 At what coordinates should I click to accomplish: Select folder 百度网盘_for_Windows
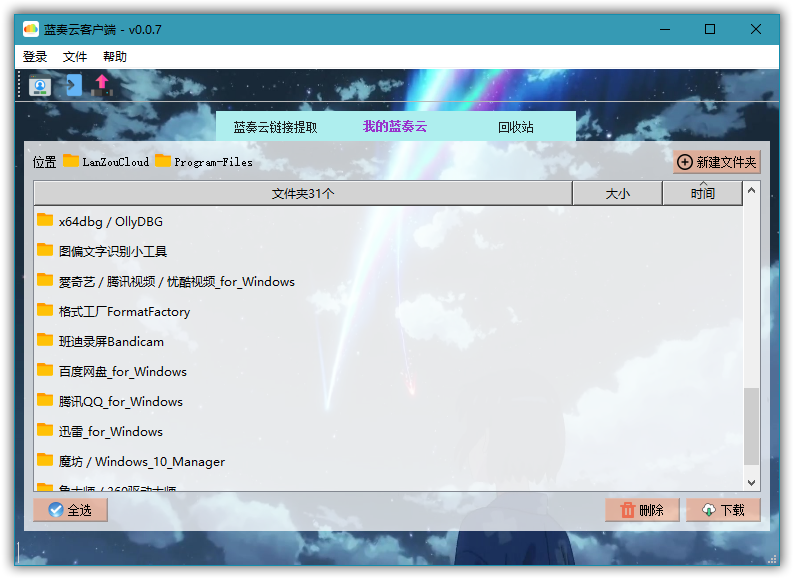388,371
